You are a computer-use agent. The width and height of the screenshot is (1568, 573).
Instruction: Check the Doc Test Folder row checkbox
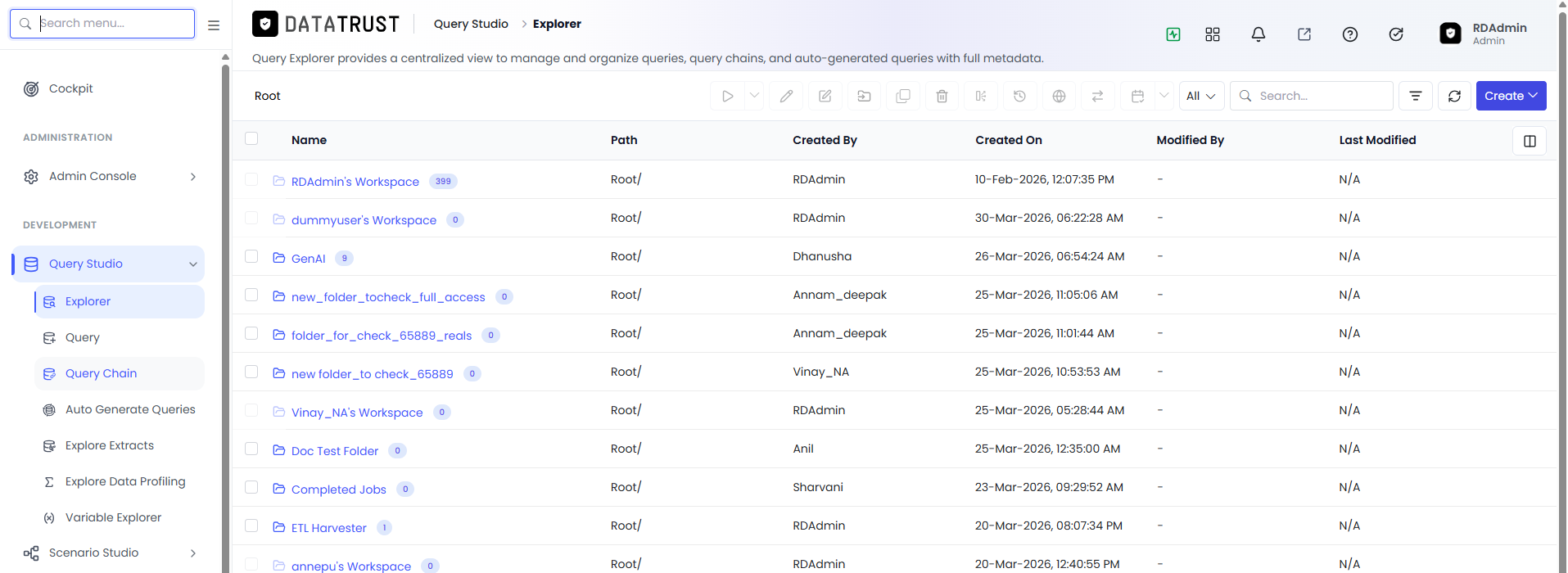(x=251, y=449)
